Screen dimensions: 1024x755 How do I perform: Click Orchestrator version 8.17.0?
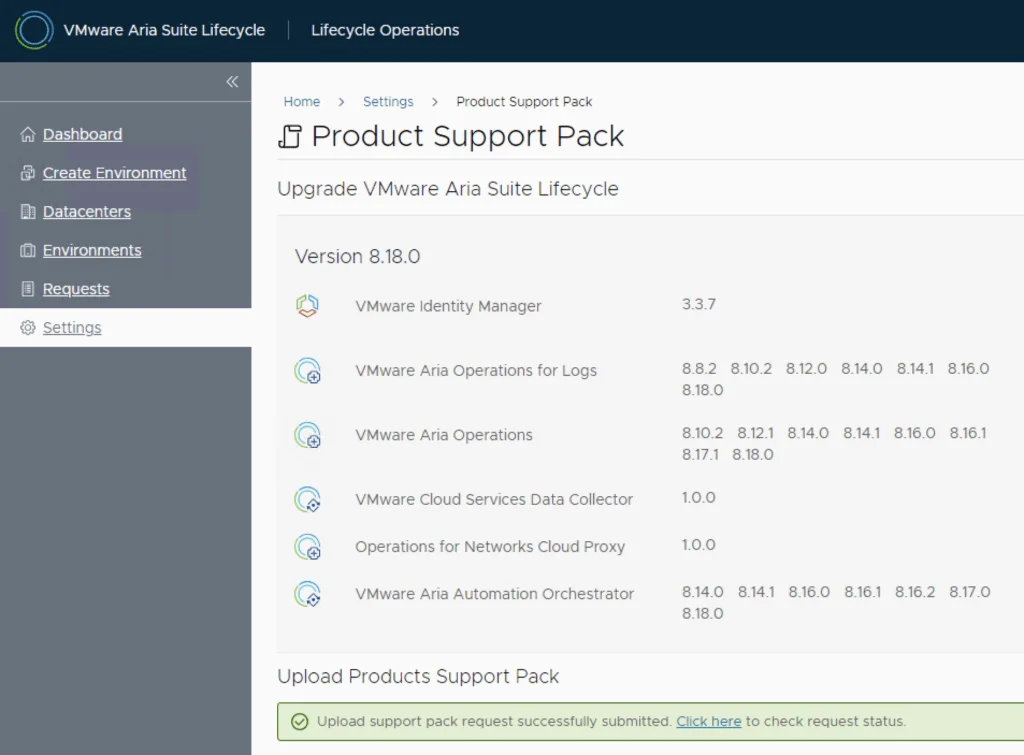point(969,592)
